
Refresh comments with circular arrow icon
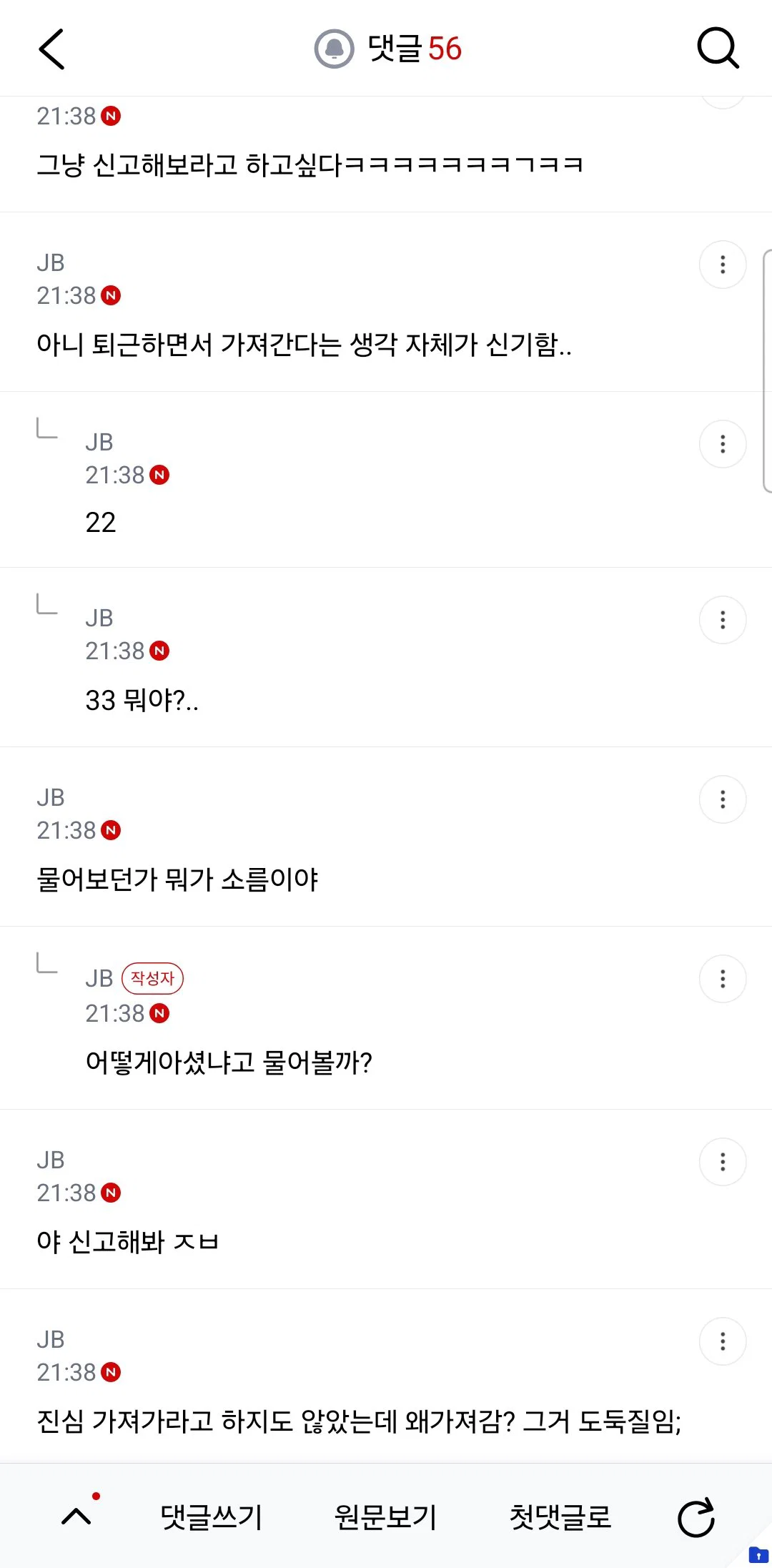click(696, 1517)
